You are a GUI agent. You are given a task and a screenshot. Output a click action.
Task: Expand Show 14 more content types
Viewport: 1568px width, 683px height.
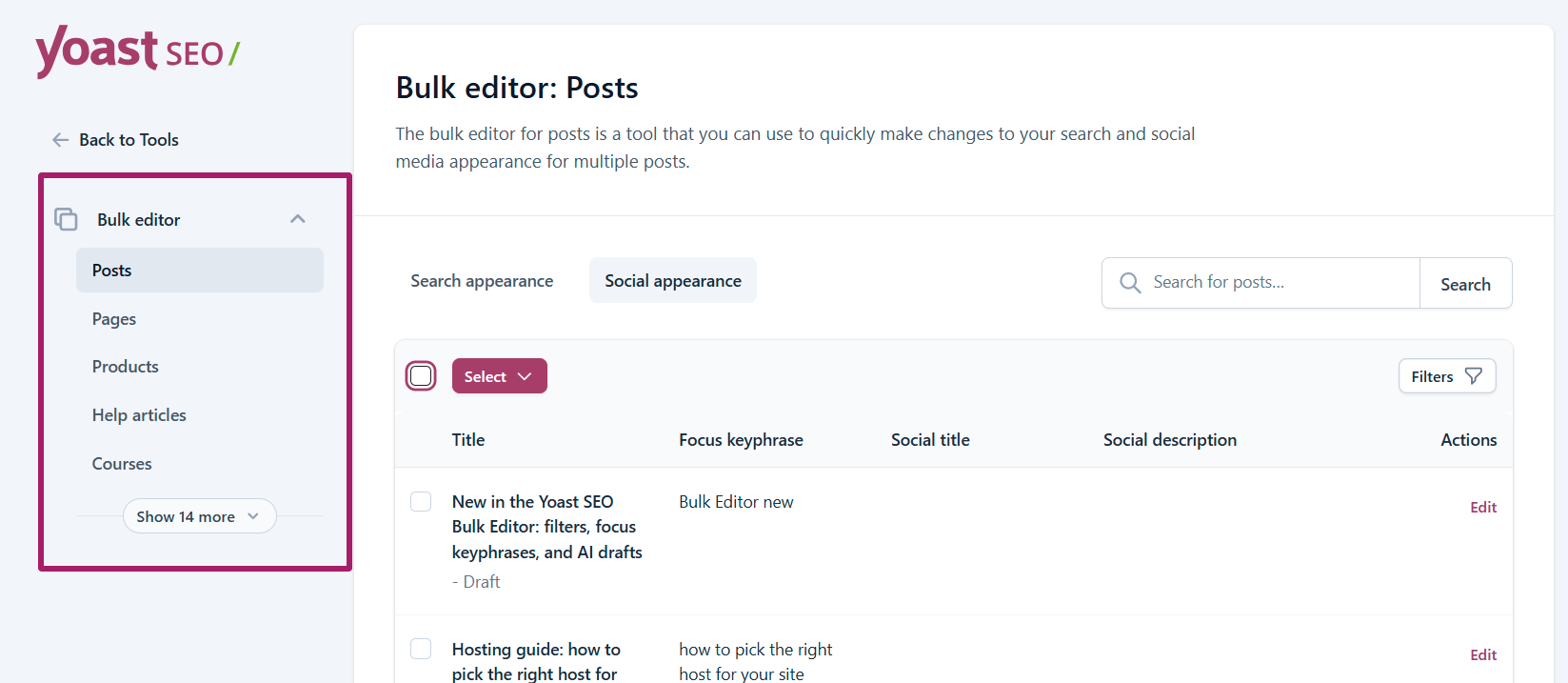tap(199, 516)
